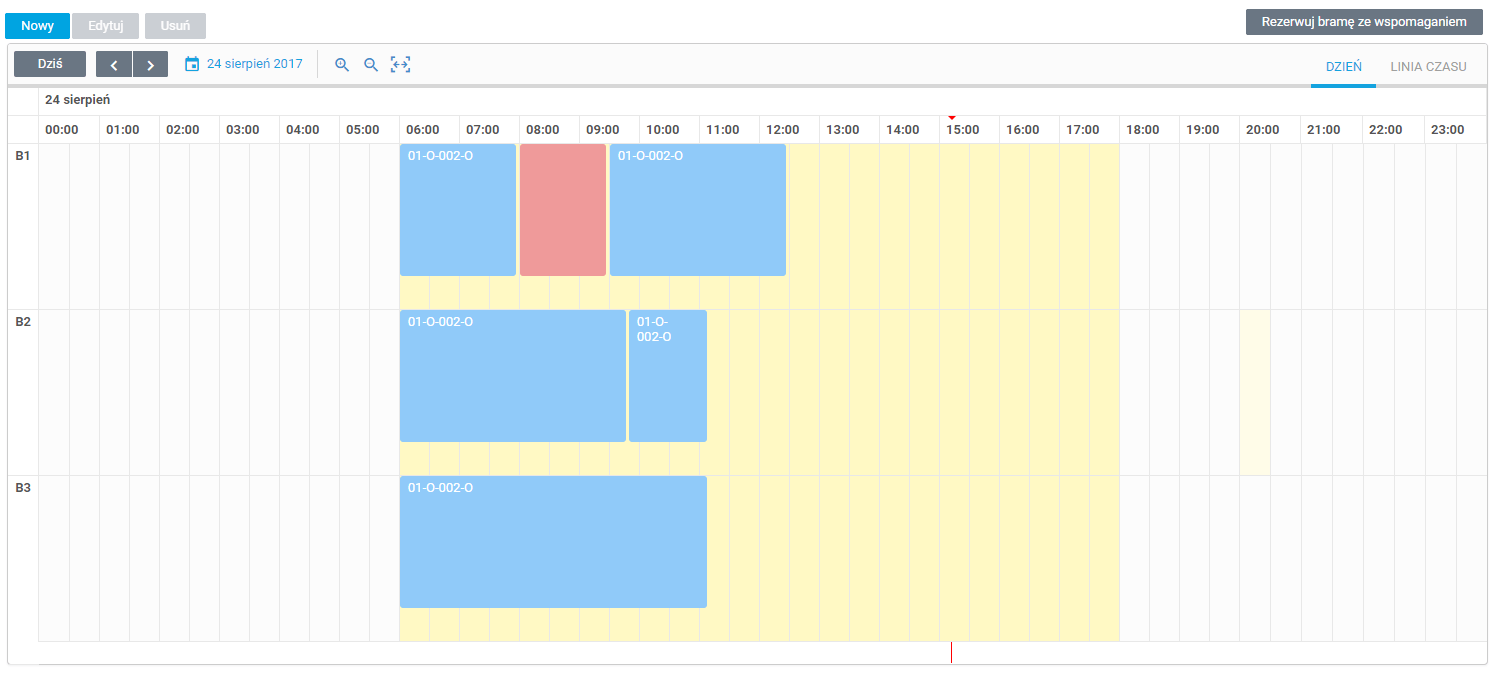Select B1 reservation starting near 09:30
The width and height of the screenshot is (1496, 675).
pyautogui.click(x=698, y=210)
